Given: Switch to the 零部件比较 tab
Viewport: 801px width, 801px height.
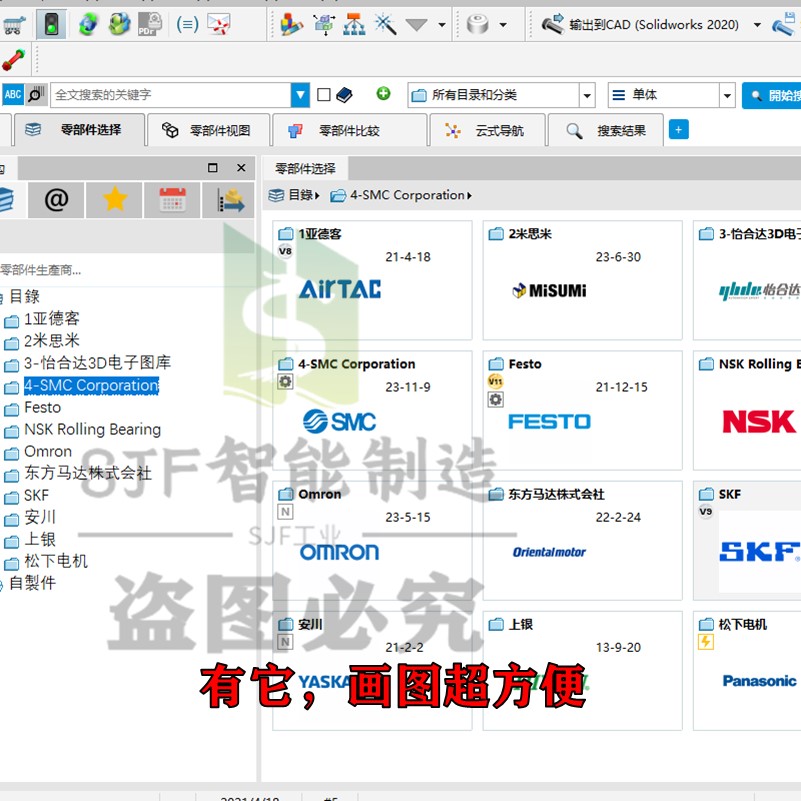Looking at the screenshot, I should 350,130.
